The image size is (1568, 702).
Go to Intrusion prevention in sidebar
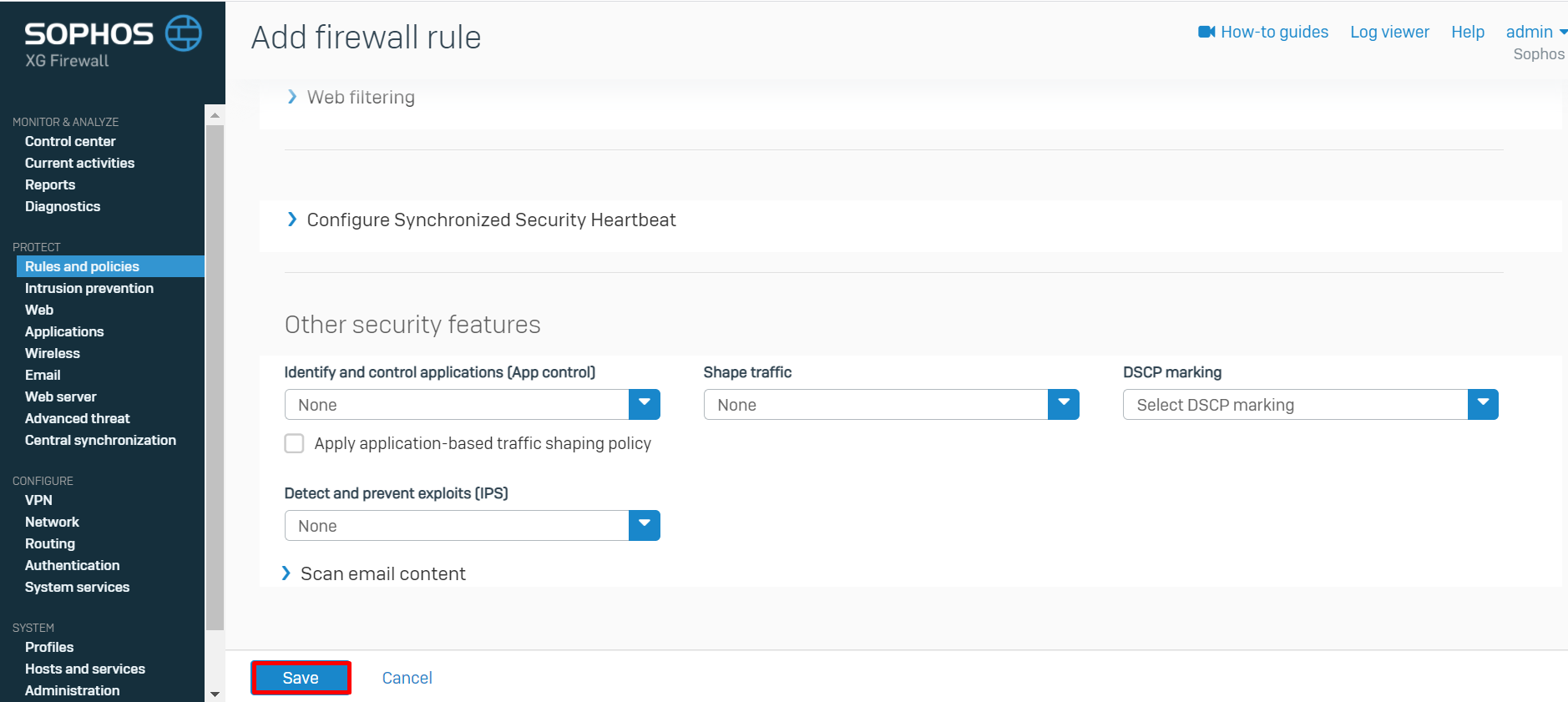tap(89, 288)
